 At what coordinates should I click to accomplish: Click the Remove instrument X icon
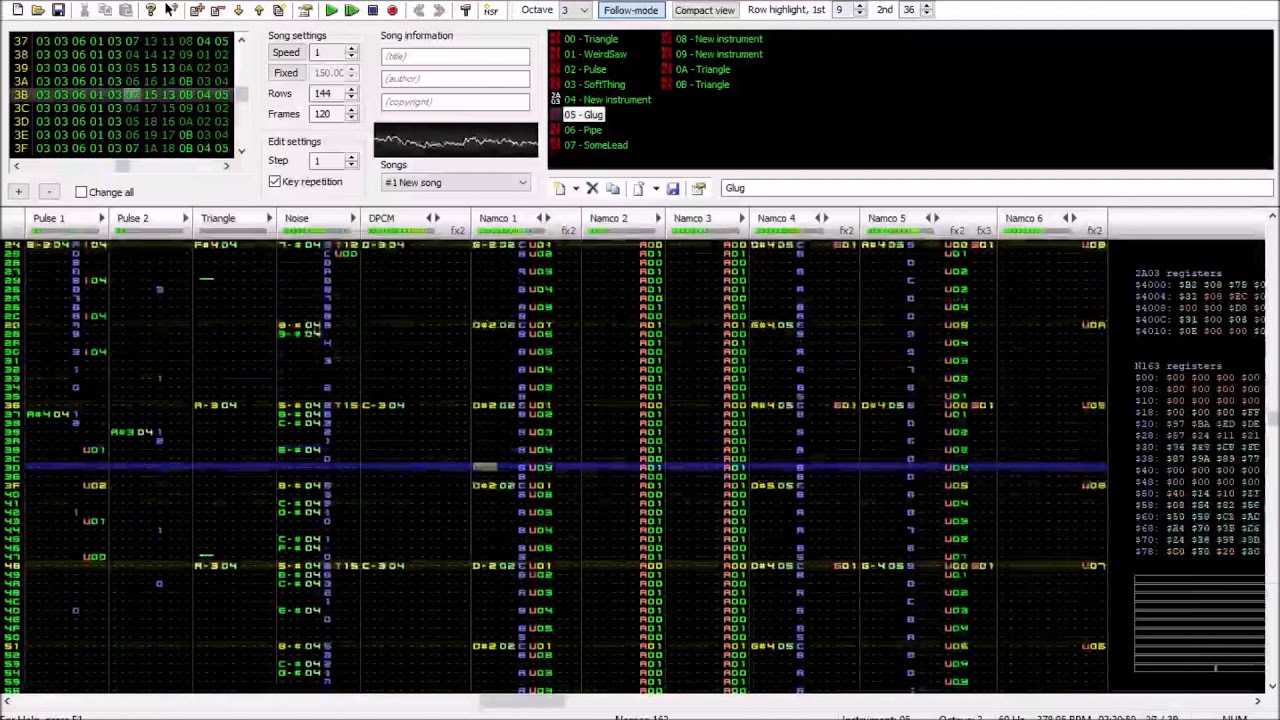coord(592,189)
